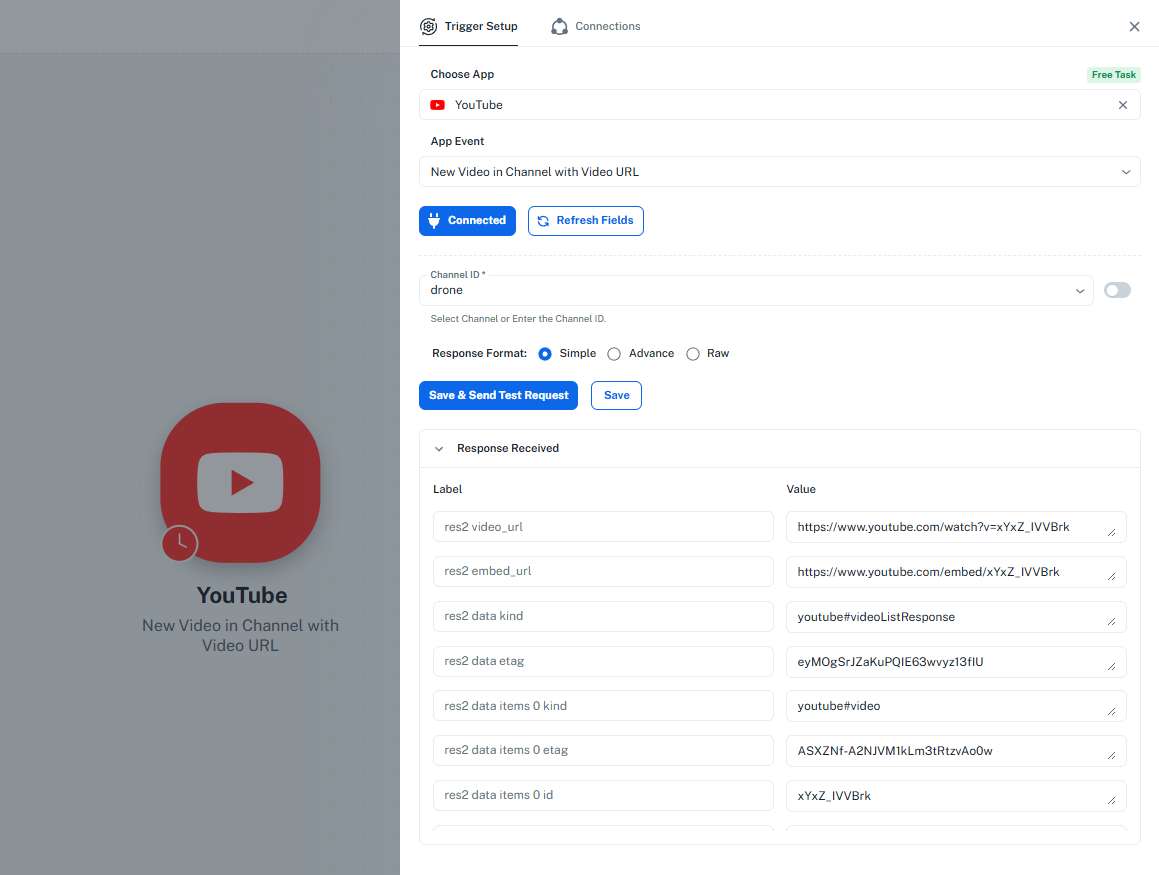Collapse the Response Received section
The width and height of the screenshot is (1159, 875).
(x=439, y=449)
